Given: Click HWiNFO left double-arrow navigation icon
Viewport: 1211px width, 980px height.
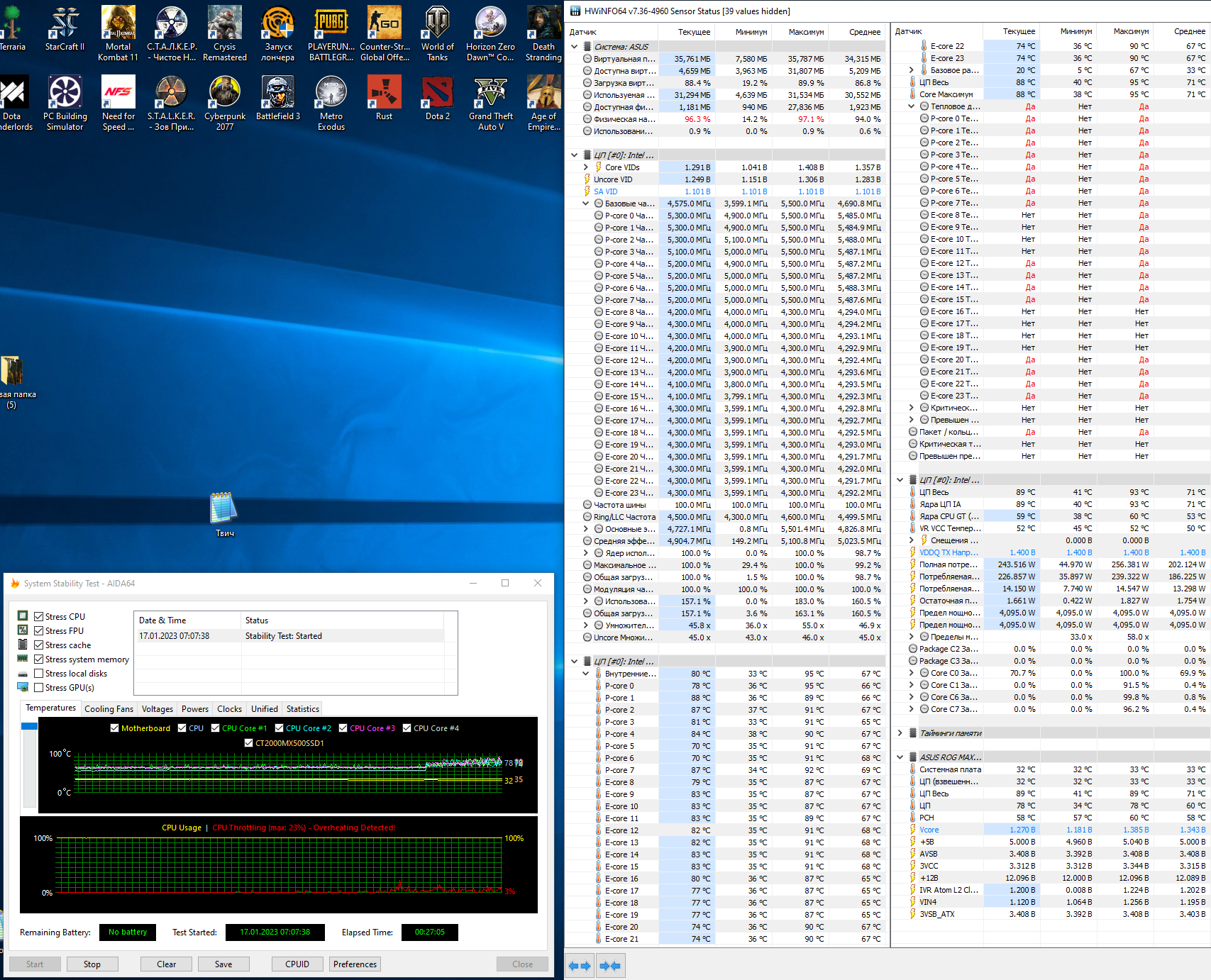Looking at the screenshot, I should [580, 965].
